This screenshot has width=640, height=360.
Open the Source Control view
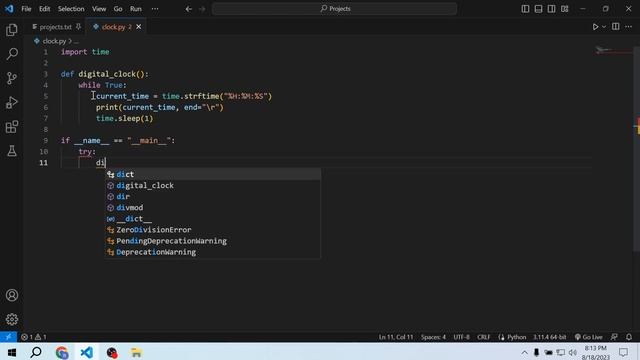(12, 78)
